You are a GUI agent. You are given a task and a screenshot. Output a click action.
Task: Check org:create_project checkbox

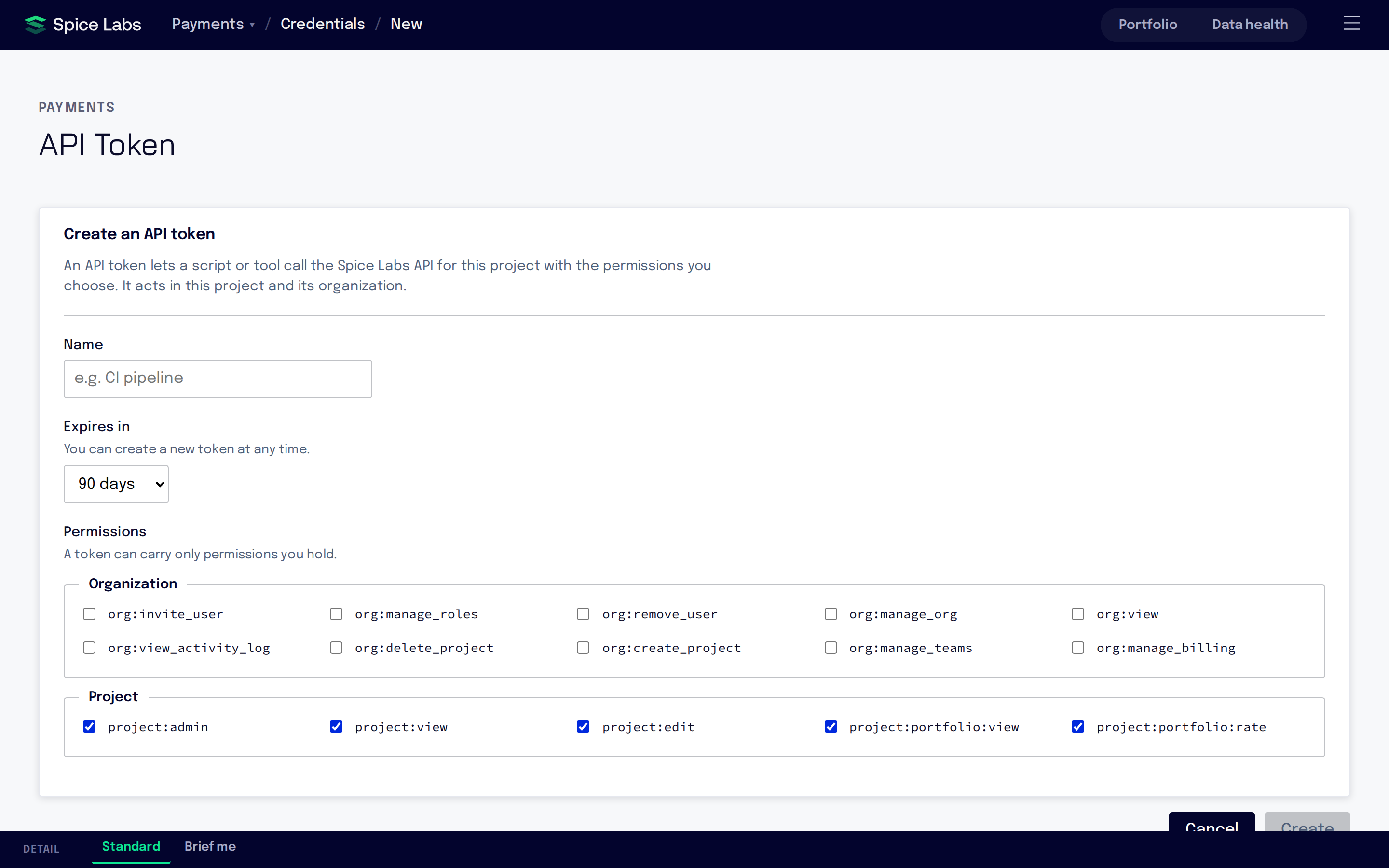pyautogui.click(x=583, y=648)
